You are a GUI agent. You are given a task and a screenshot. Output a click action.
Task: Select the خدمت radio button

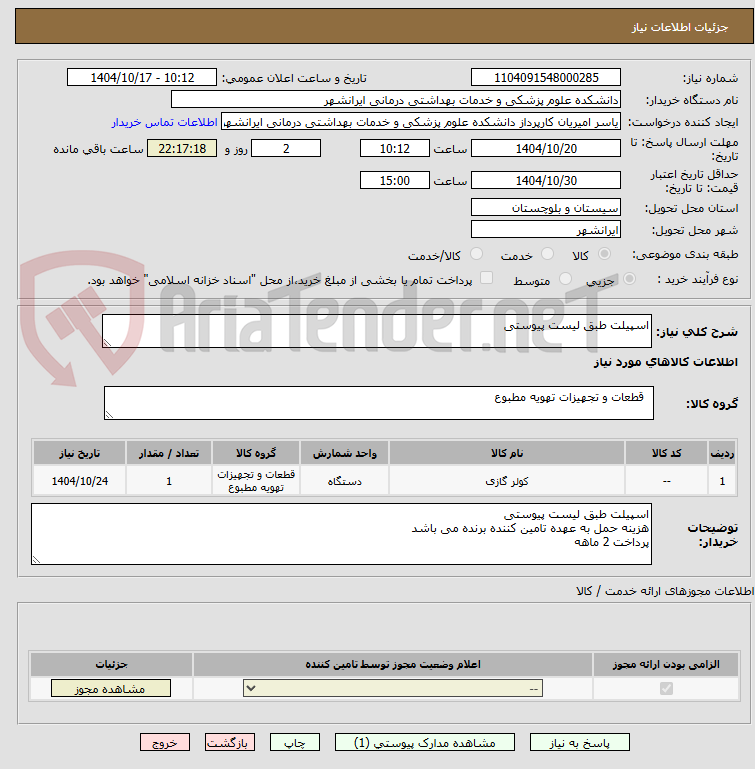pyautogui.click(x=547, y=254)
